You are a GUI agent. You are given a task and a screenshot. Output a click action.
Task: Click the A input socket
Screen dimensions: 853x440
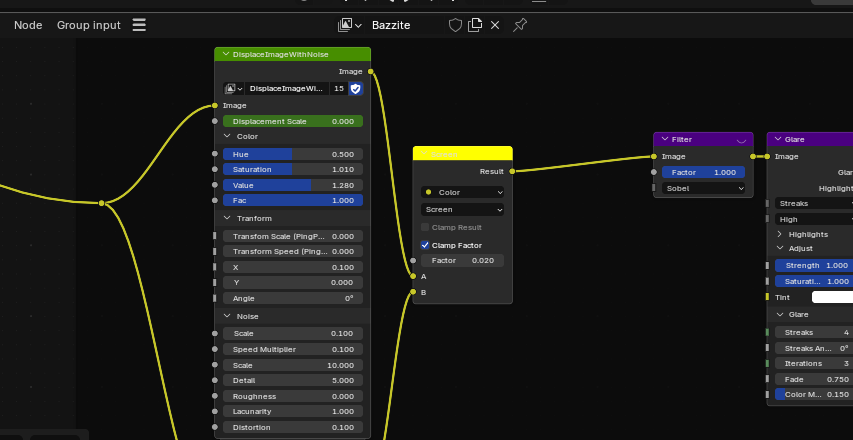413,276
